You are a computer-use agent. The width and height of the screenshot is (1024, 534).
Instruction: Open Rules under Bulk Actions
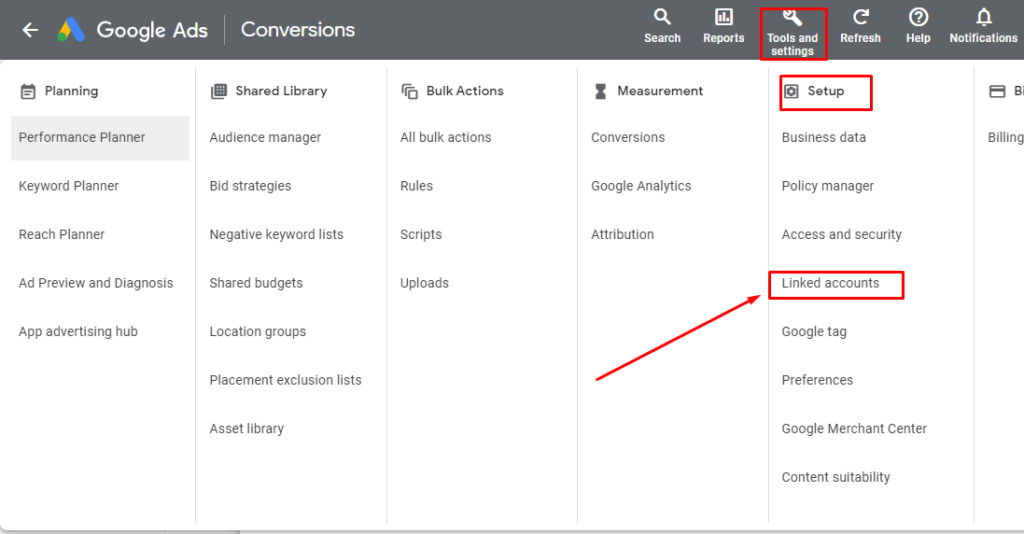point(416,186)
